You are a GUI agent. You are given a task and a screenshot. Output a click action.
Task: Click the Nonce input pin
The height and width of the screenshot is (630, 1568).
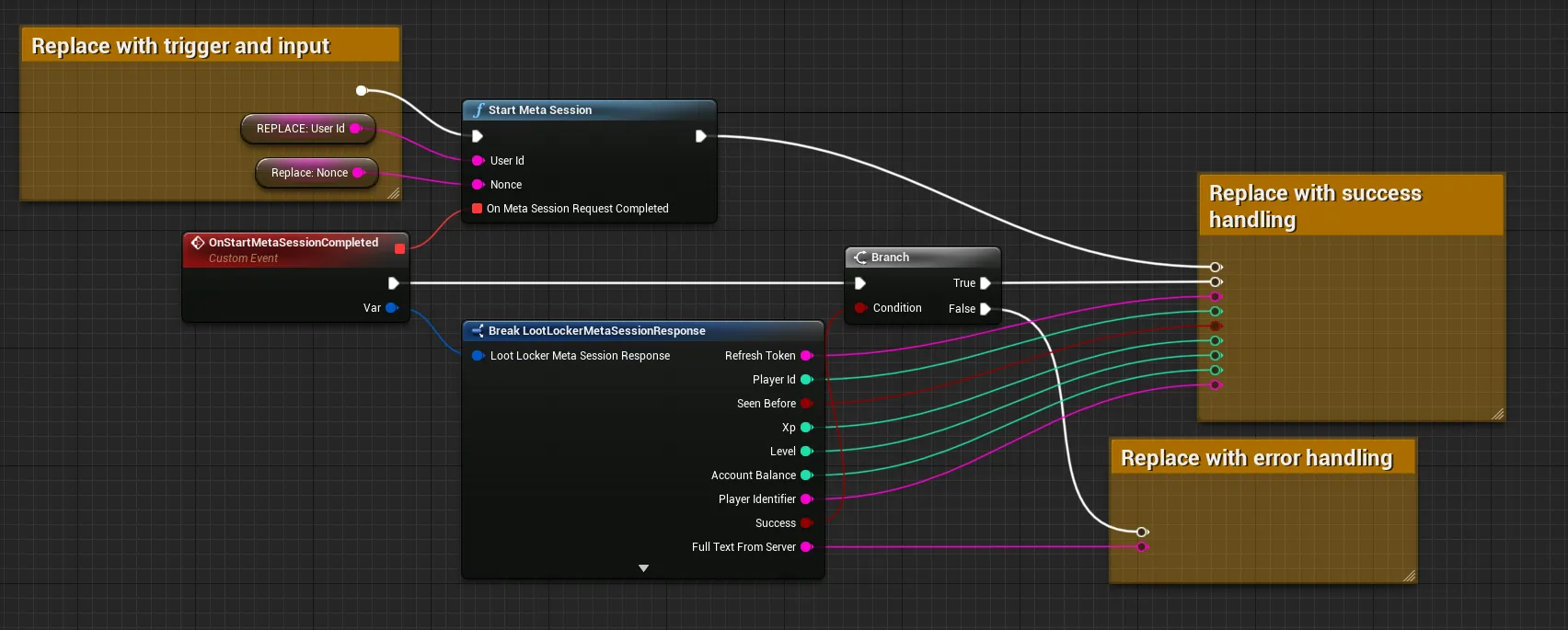[x=478, y=185]
